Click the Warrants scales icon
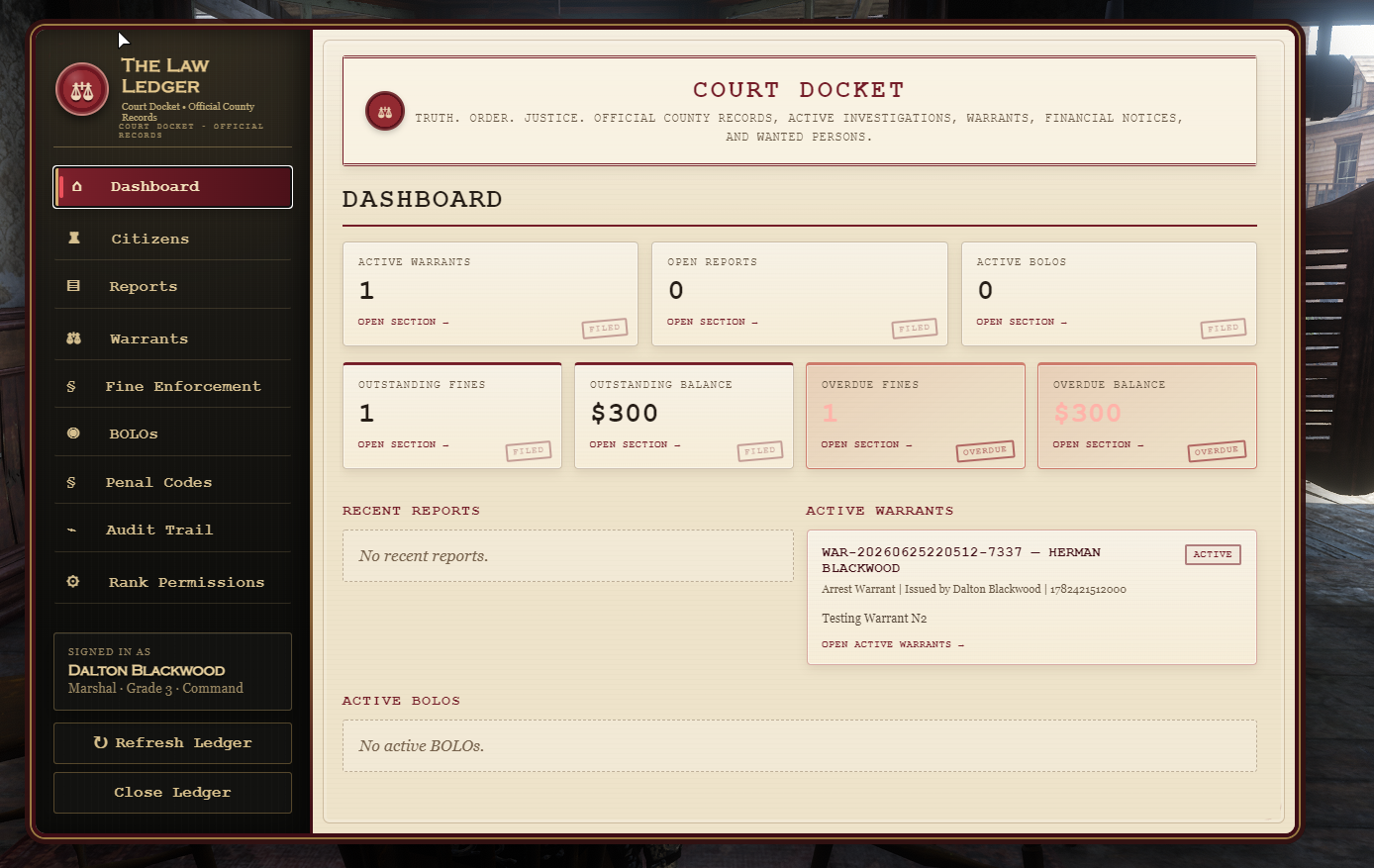The image size is (1374, 868). [x=73, y=338]
